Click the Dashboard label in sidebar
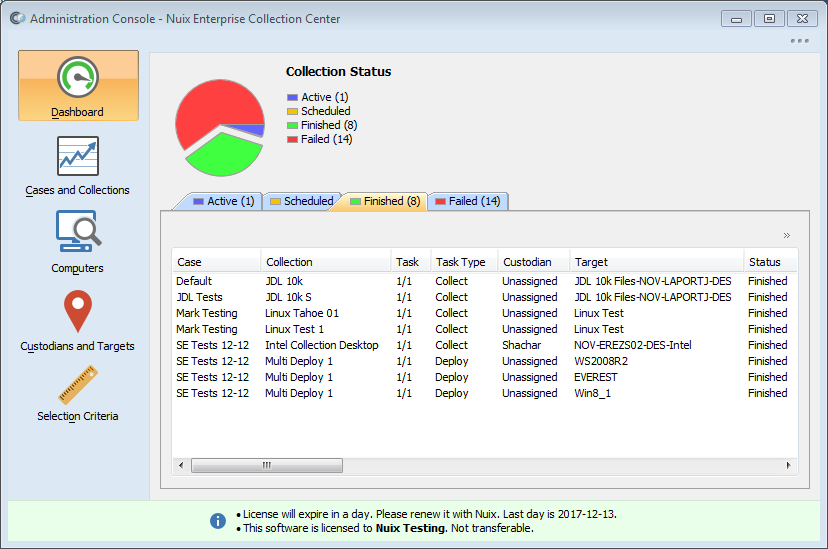Viewport: 828px width, 549px height. point(78,112)
